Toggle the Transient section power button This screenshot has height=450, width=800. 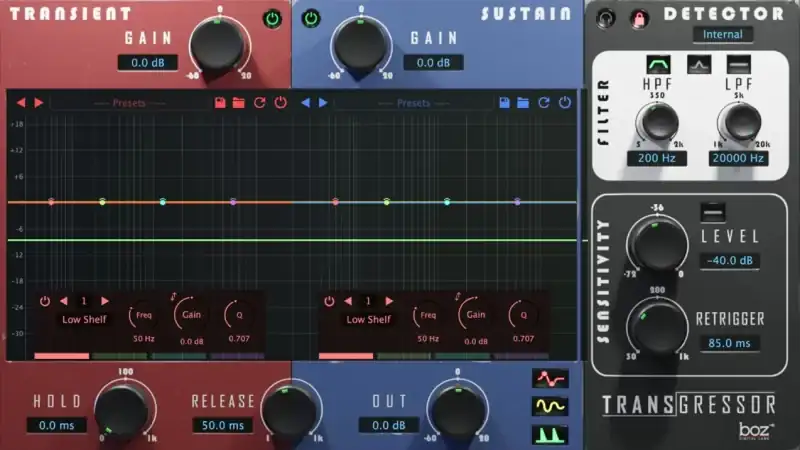click(272, 19)
